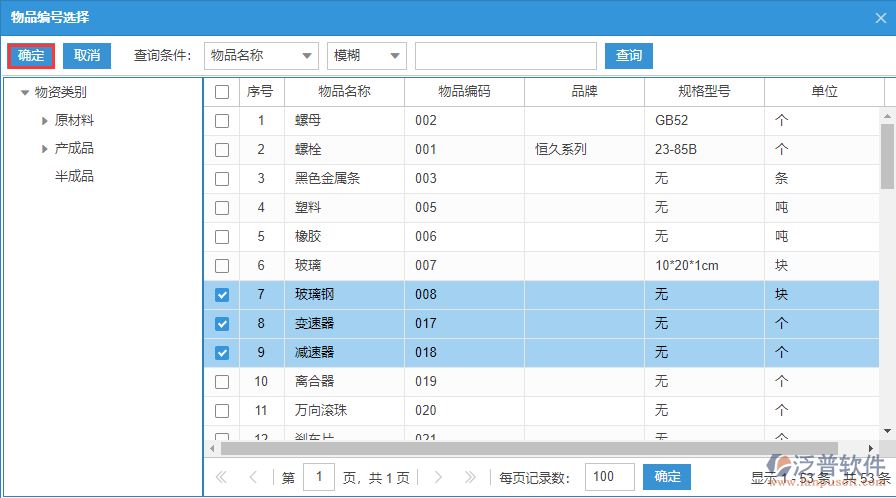
Task: Sort by 序号 column header
Action: (261, 92)
